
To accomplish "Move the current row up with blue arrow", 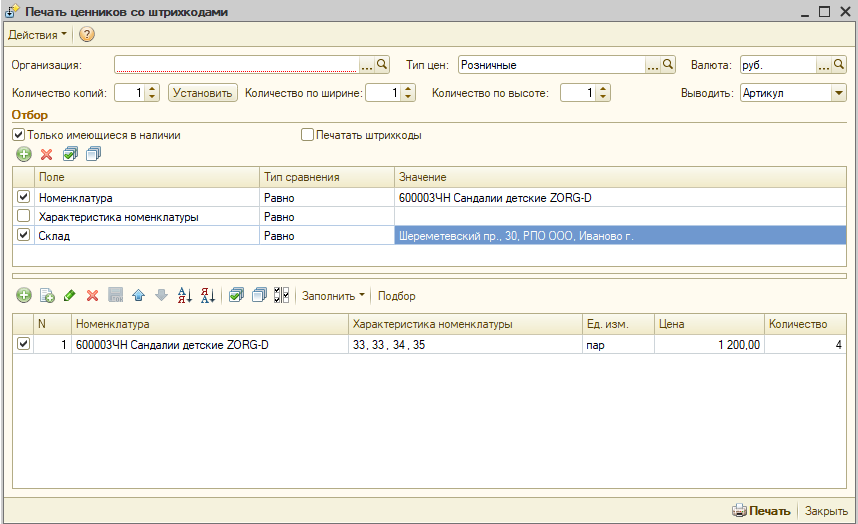I will click(x=138, y=295).
